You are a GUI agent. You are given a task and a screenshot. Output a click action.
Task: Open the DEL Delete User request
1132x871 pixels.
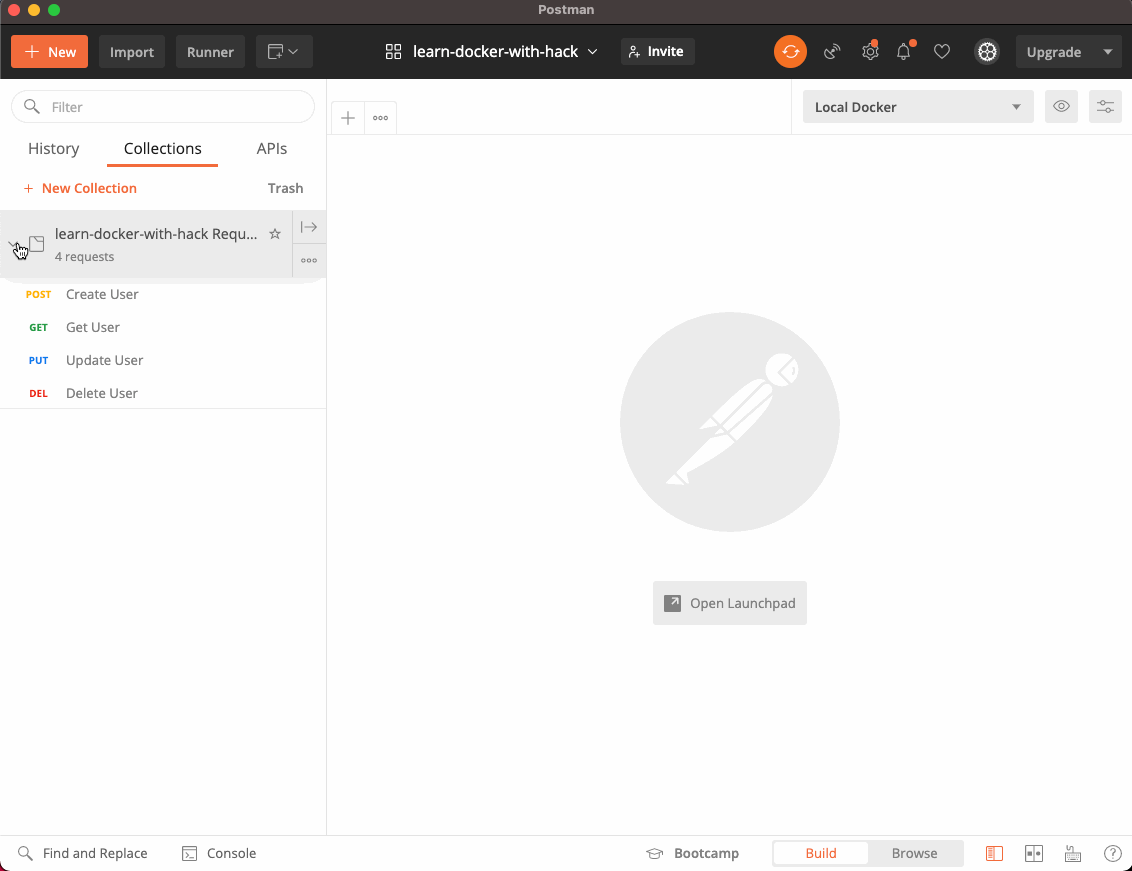(163, 394)
